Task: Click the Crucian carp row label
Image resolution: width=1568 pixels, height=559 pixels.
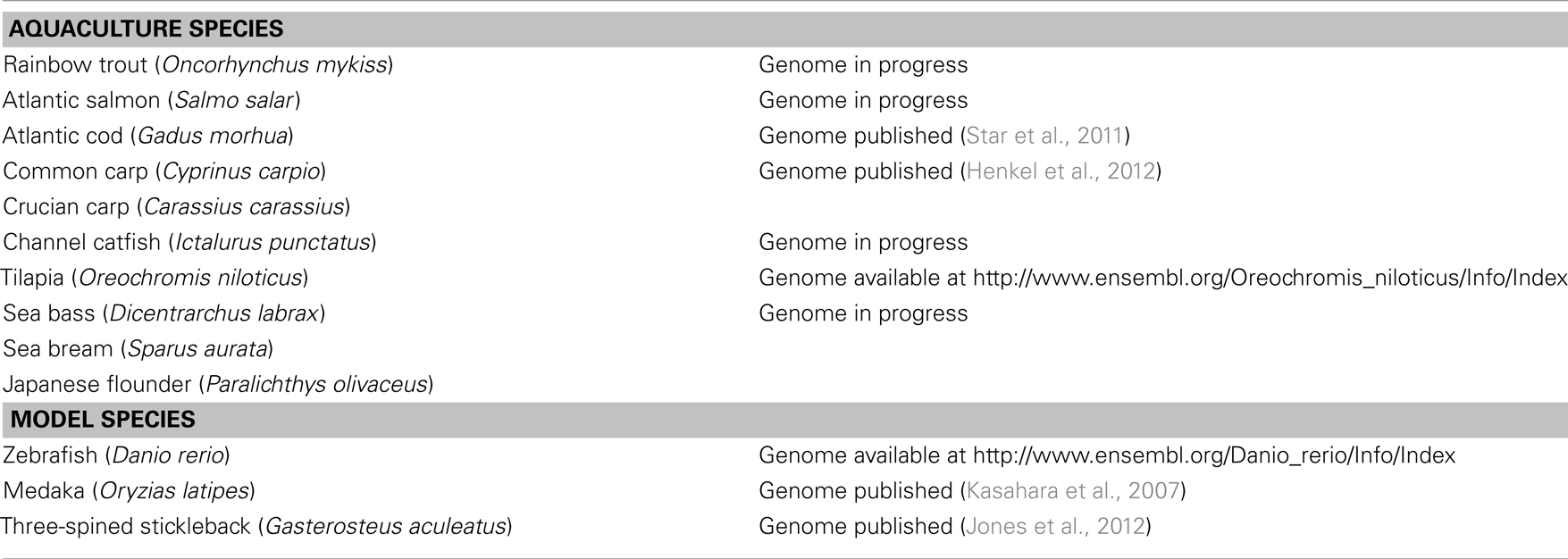Action: [177, 207]
